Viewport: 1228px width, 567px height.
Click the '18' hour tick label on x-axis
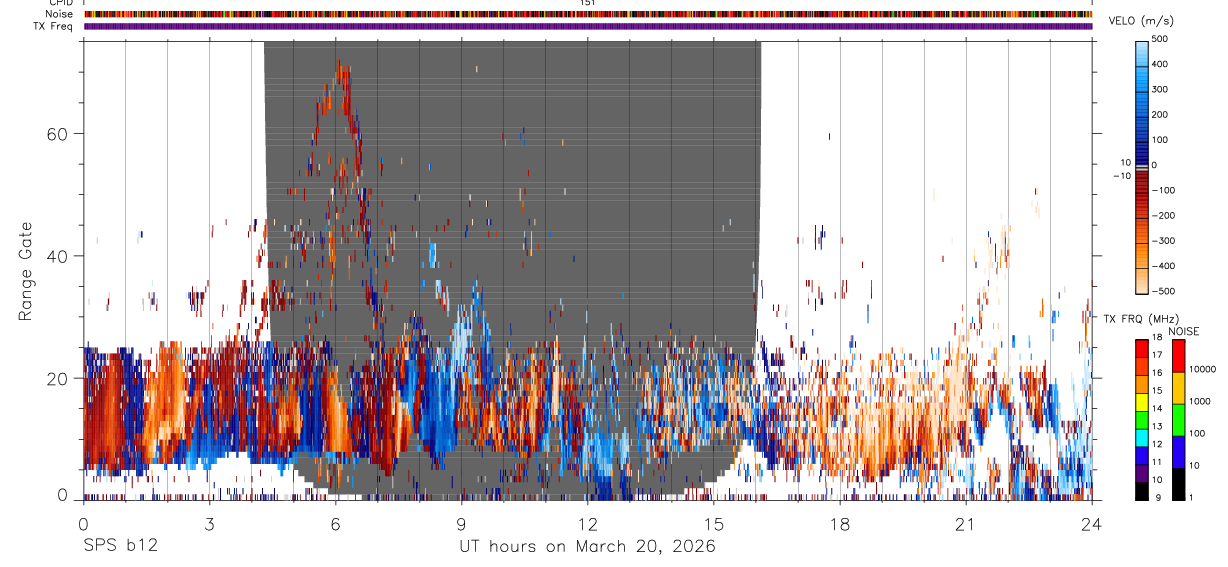pos(839,524)
